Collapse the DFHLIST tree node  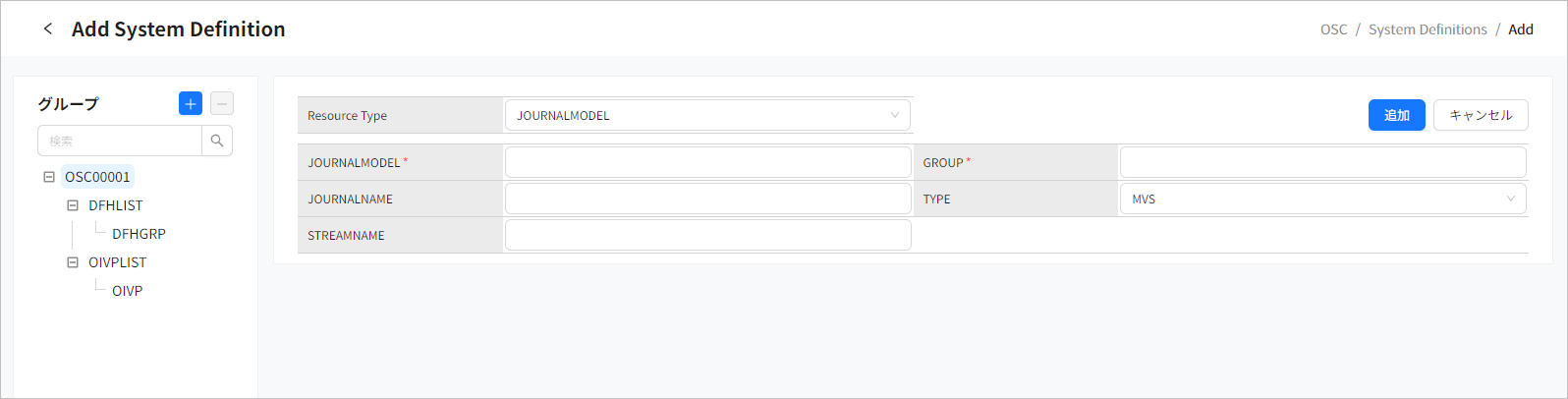click(73, 205)
